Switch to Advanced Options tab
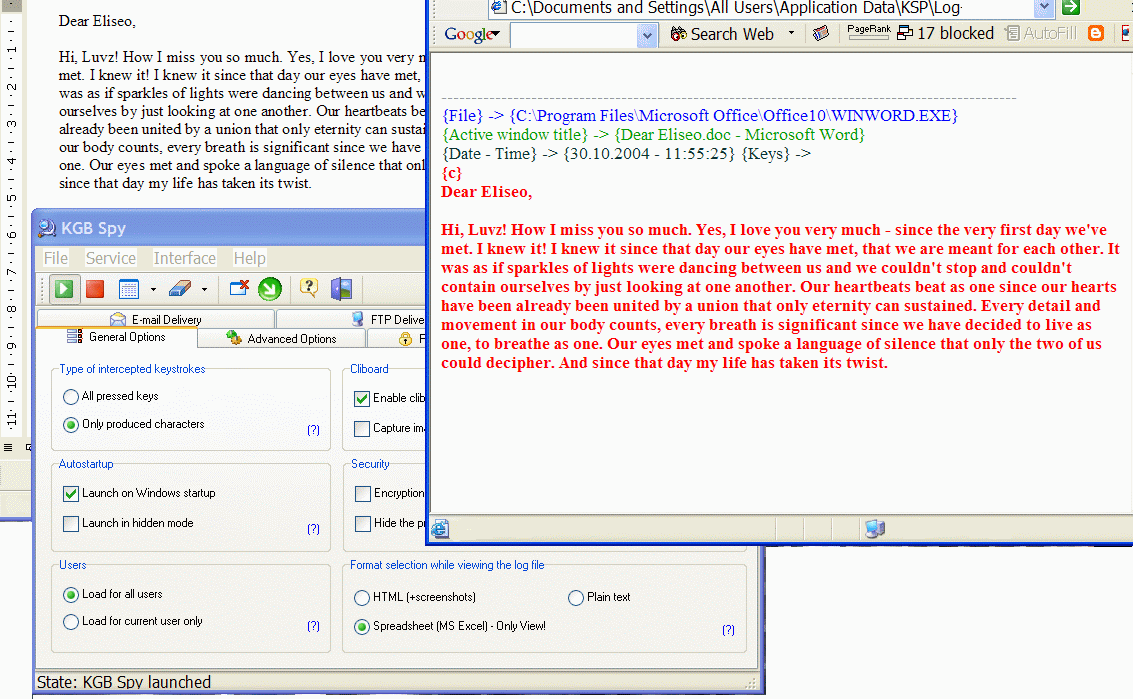 pyautogui.click(x=281, y=338)
